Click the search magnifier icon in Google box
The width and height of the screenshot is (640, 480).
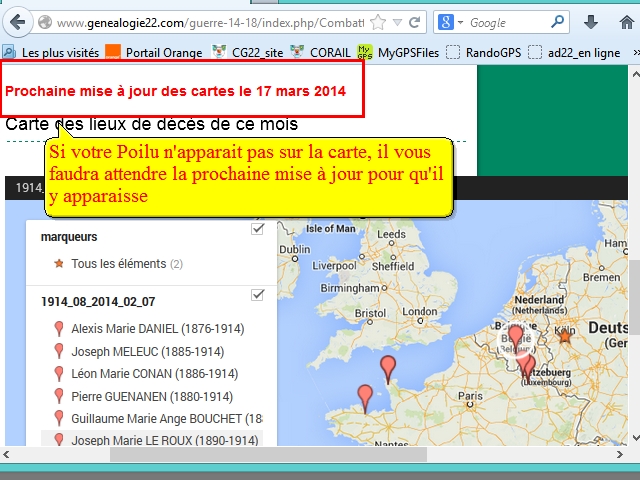[x=558, y=22]
